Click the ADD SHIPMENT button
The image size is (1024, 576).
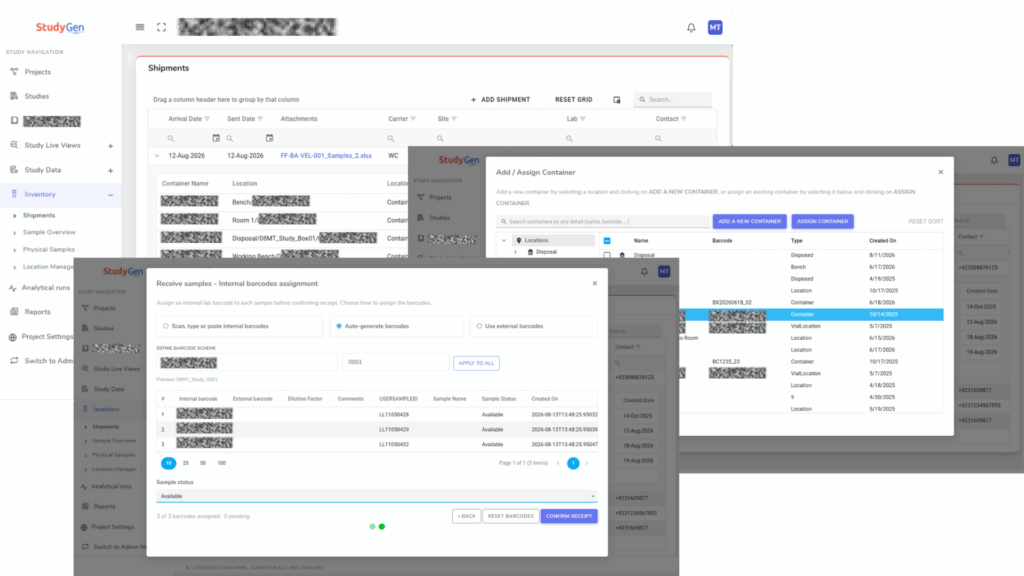click(500, 100)
